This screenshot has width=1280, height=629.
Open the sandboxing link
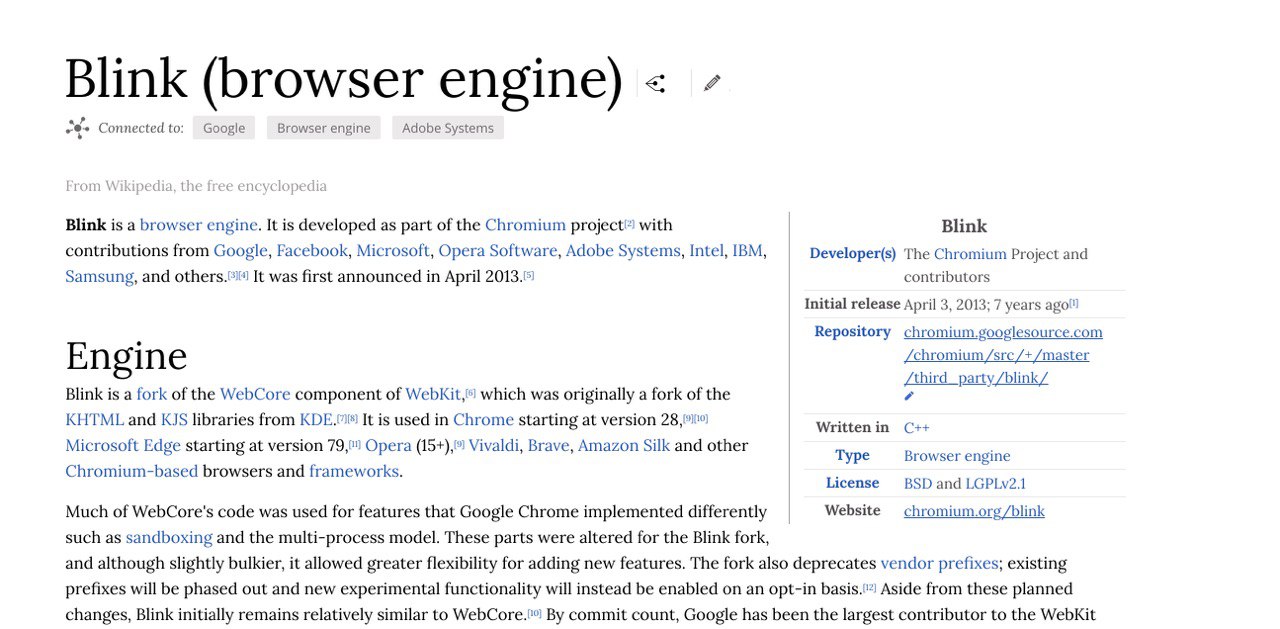click(169, 538)
